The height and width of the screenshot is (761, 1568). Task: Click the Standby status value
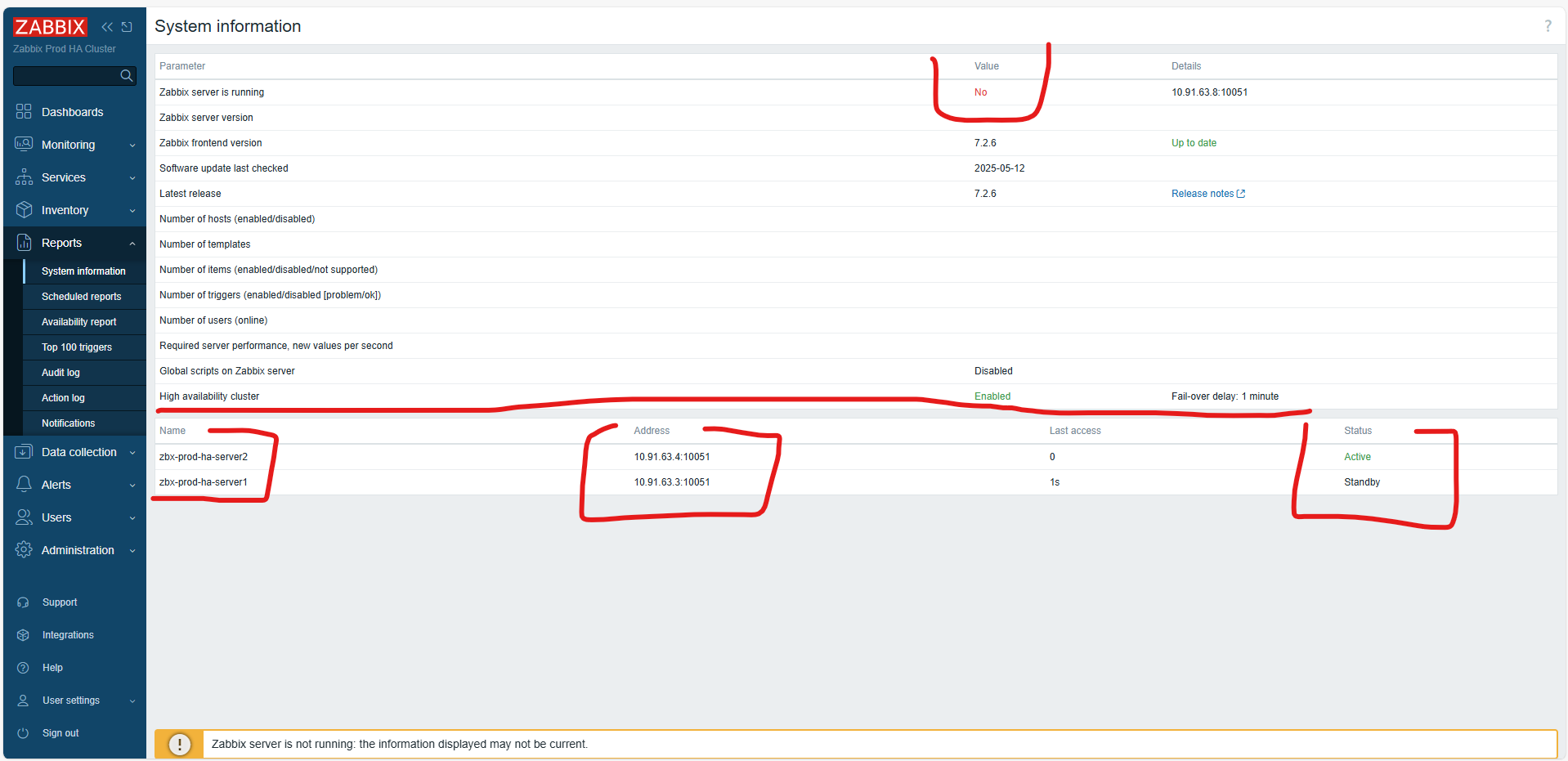pos(1362,482)
